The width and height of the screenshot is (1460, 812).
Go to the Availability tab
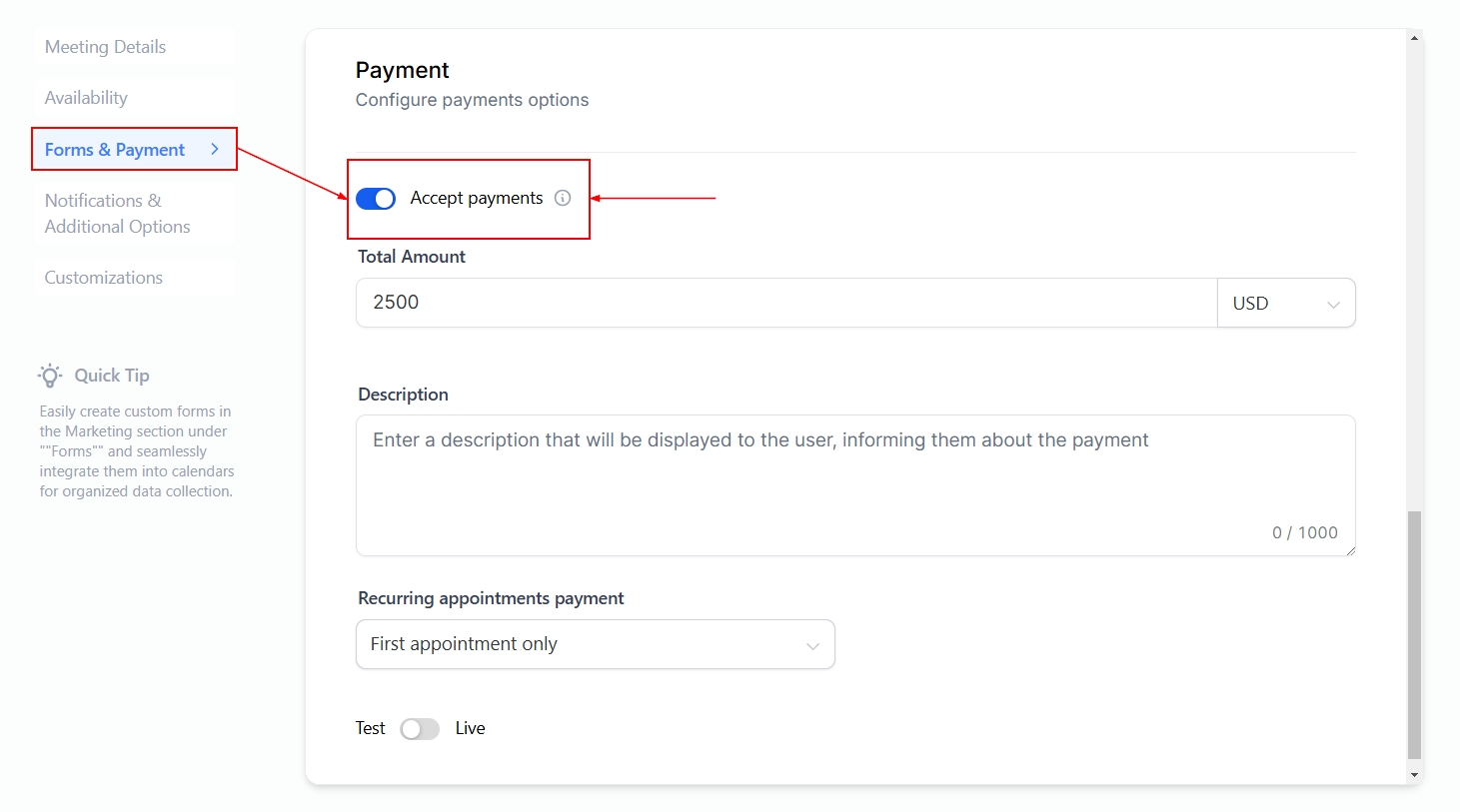click(87, 98)
